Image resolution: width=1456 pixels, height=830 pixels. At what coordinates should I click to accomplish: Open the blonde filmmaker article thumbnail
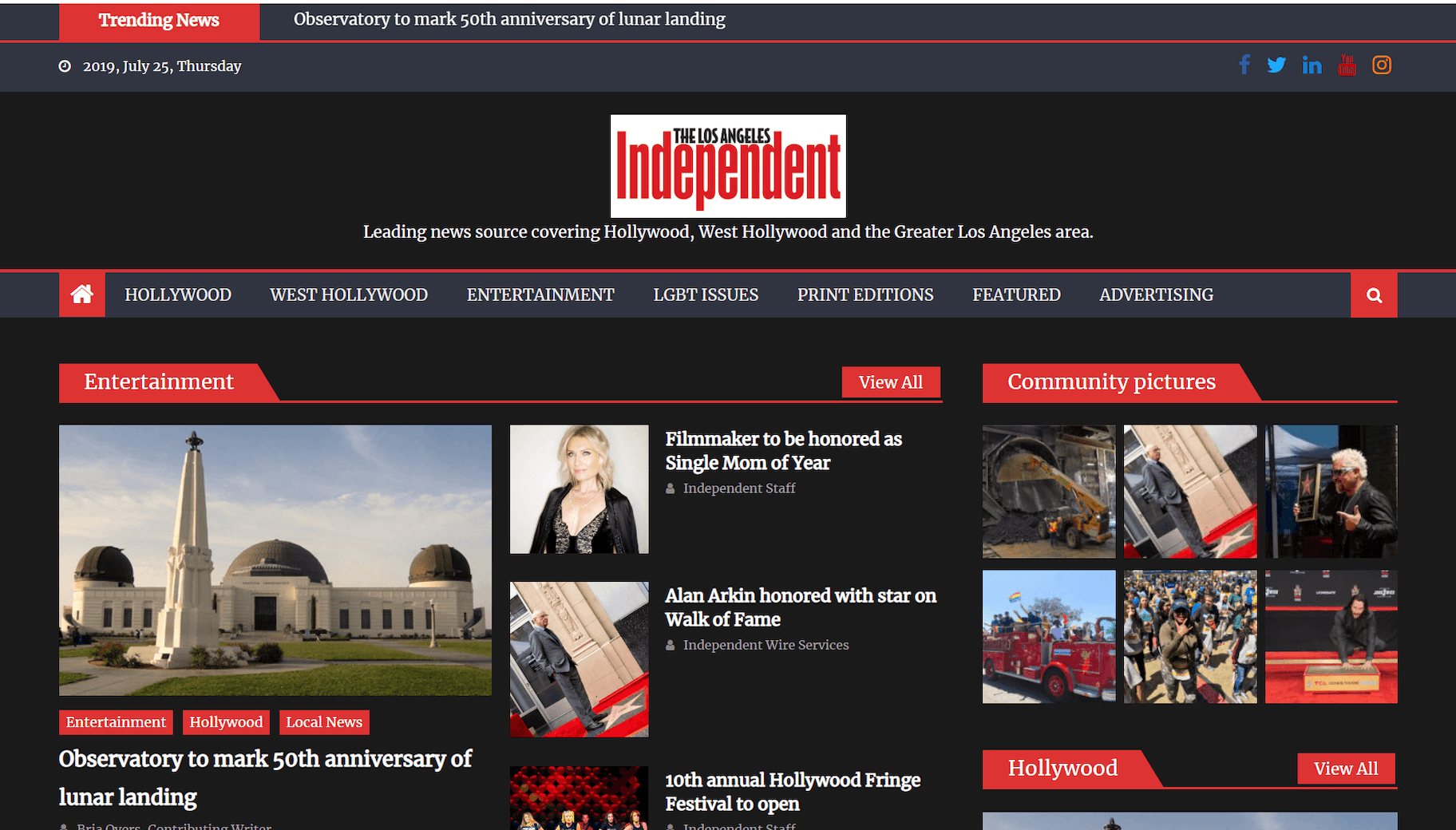tap(580, 489)
